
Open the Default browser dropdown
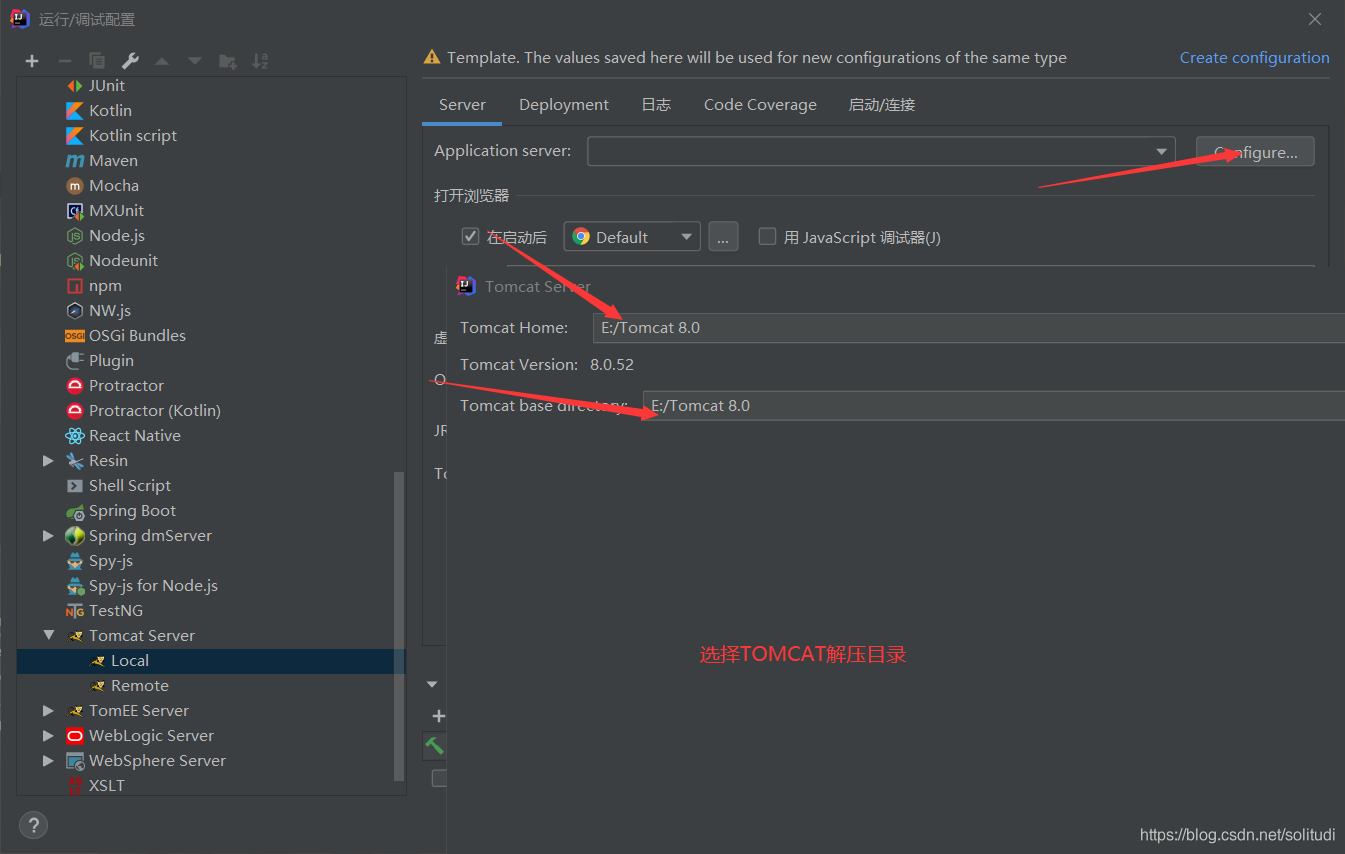pyautogui.click(x=632, y=237)
